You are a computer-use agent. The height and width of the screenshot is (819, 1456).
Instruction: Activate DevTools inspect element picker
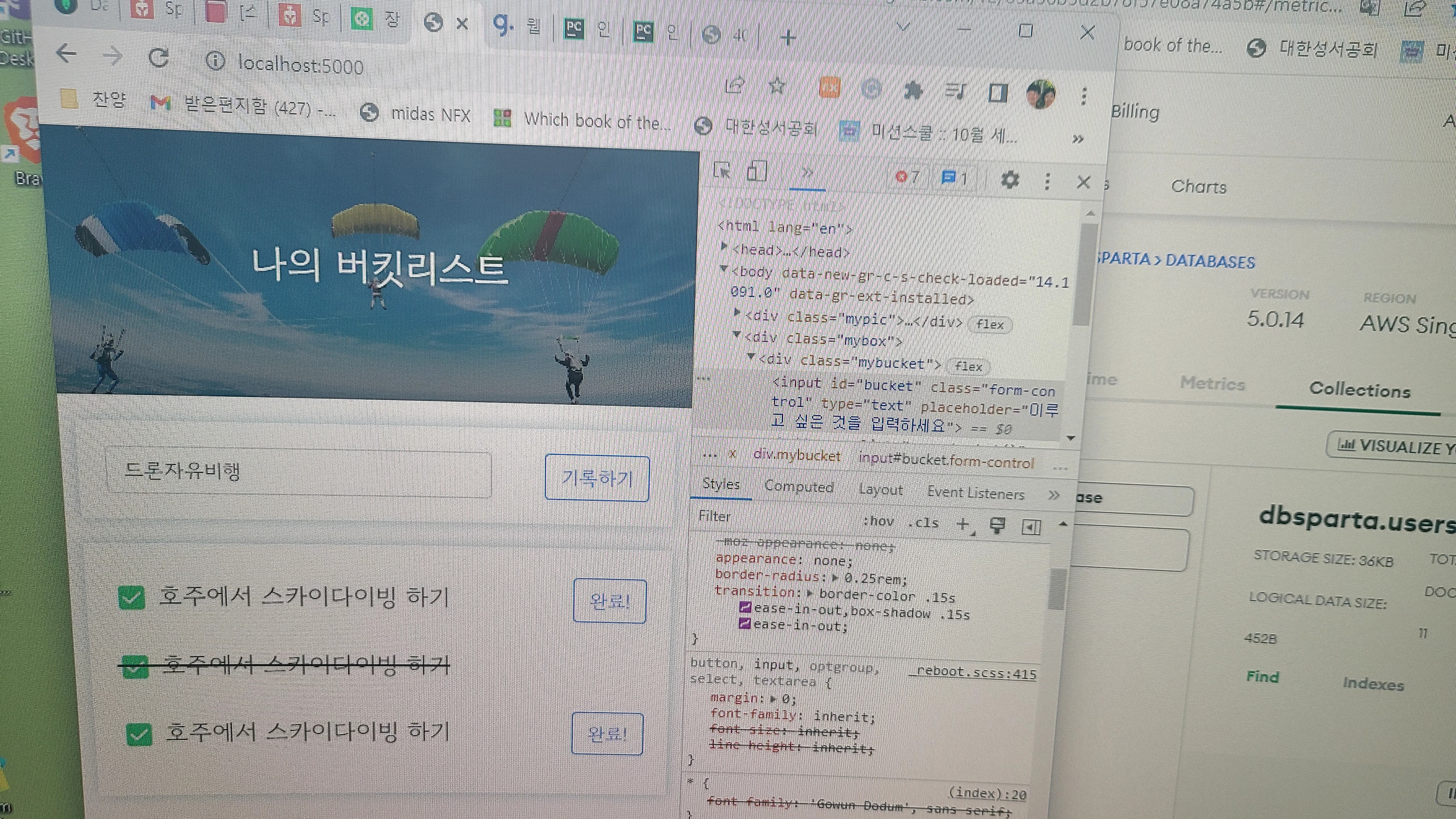[x=722, y=170]
